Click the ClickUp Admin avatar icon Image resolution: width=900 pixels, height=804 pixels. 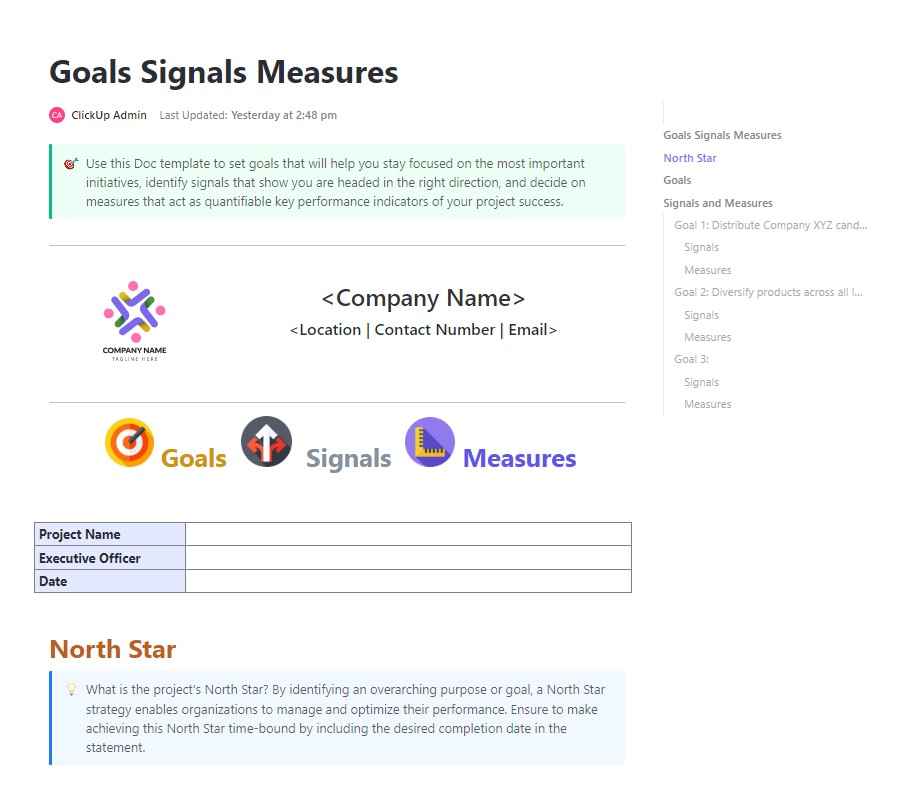pyautogui.click(x=57, y=115)
